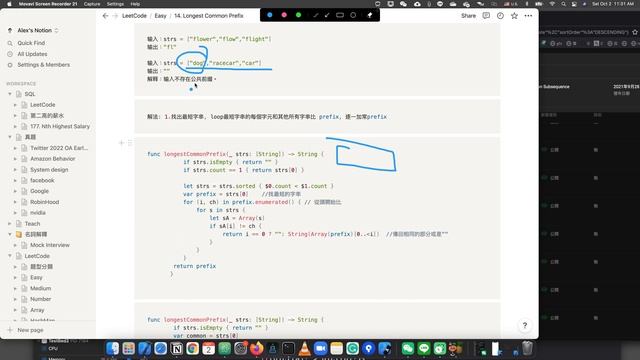Open the Movavi Screen Recorder 21 menu

[x=48, y=4]
